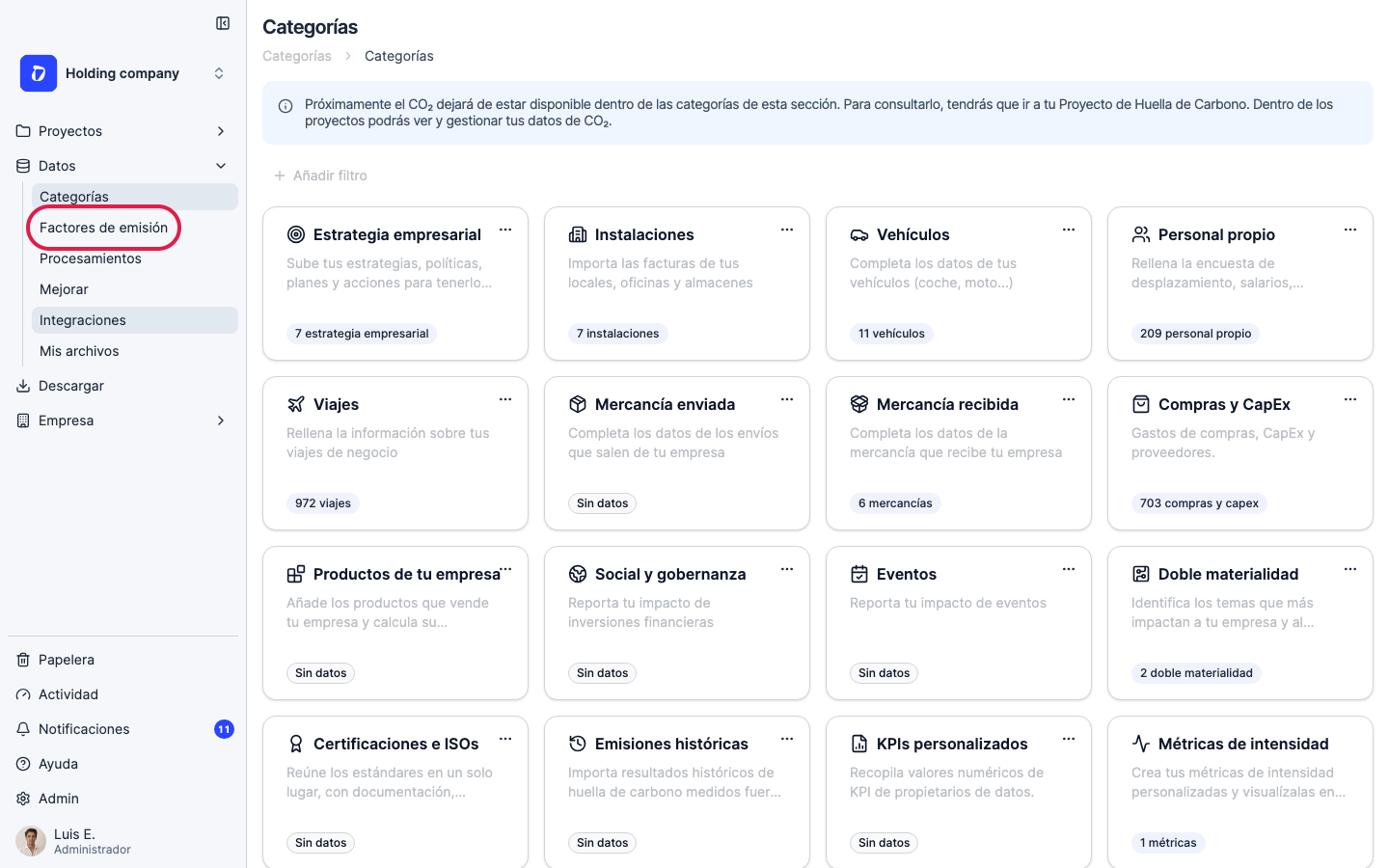Click Añadir filtro button
The image size is (1389, 868).
click(x=320, y=176)
